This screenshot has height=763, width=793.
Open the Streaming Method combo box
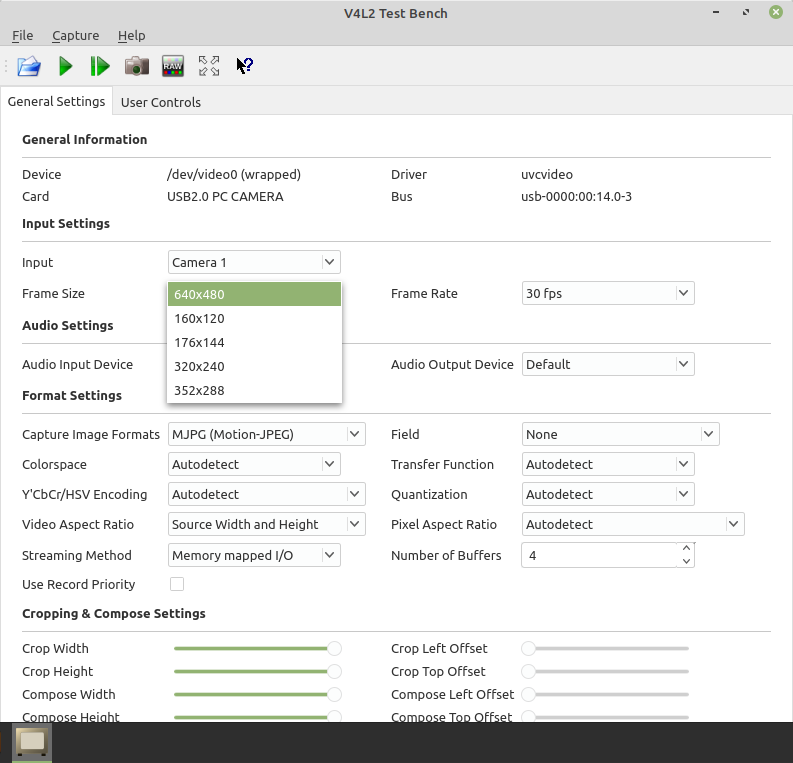[x=254, y=554]
